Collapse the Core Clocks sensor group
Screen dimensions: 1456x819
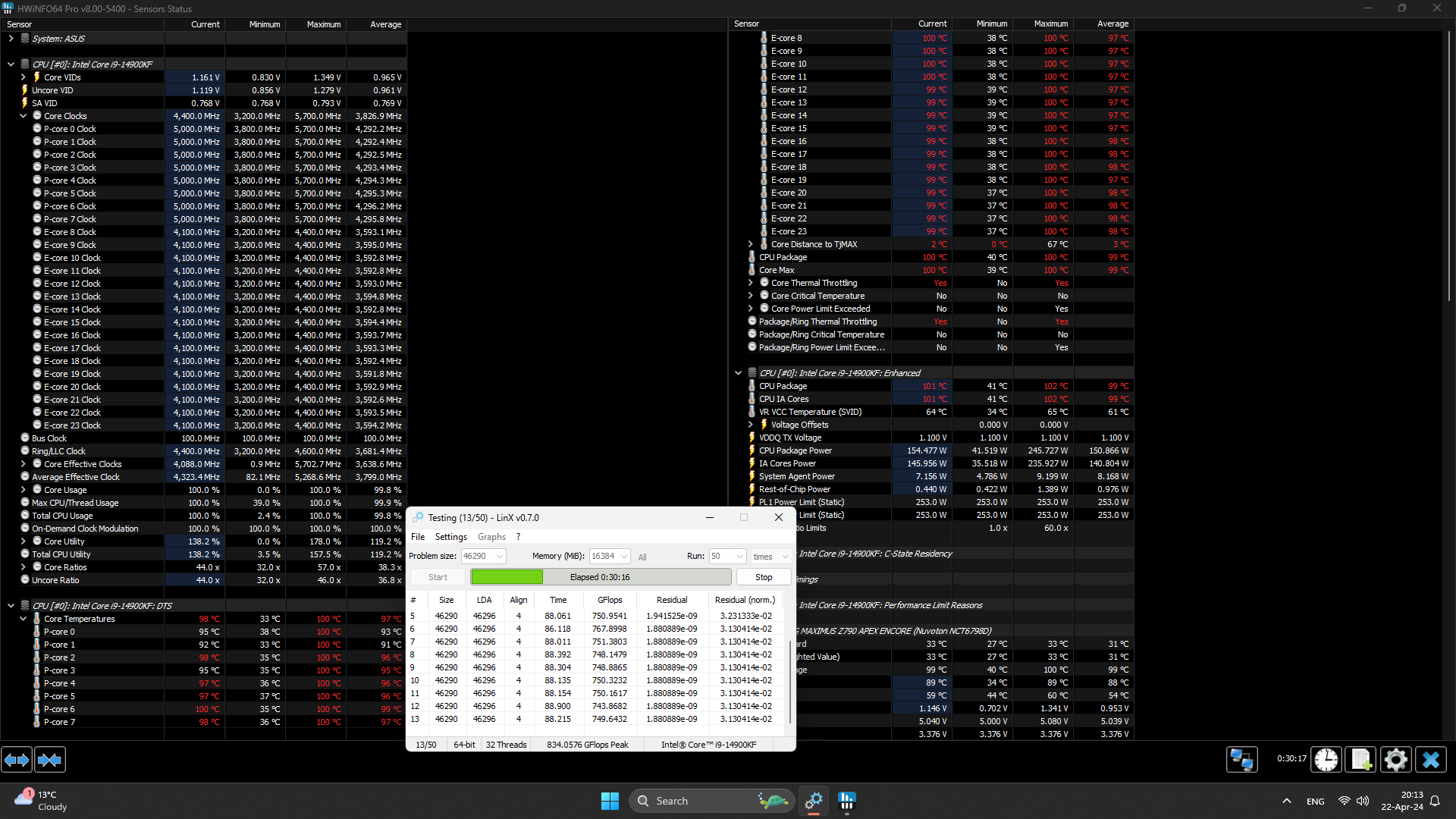tap(22, 115)
